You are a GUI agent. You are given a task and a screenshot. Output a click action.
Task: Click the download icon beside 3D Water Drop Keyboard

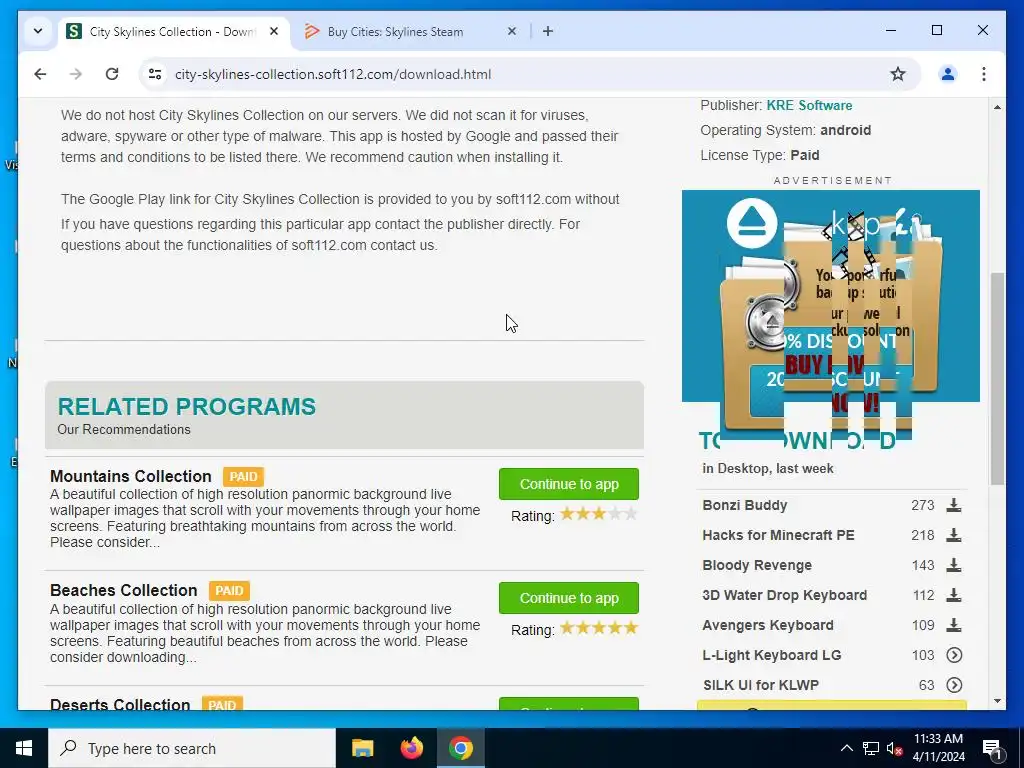[953, 595]
